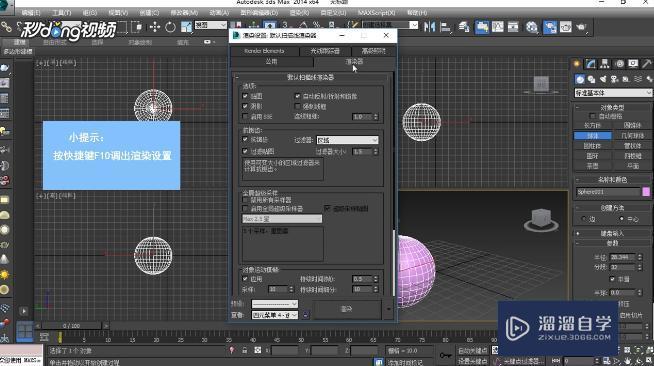
Task: Toggle the 阴影 shadows checkbox
Action: pyautogui.click(x=245, y=106)
